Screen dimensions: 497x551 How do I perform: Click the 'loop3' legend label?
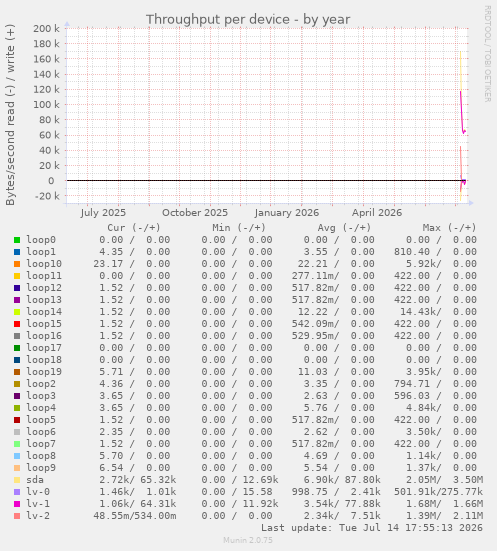click(41, 396)
